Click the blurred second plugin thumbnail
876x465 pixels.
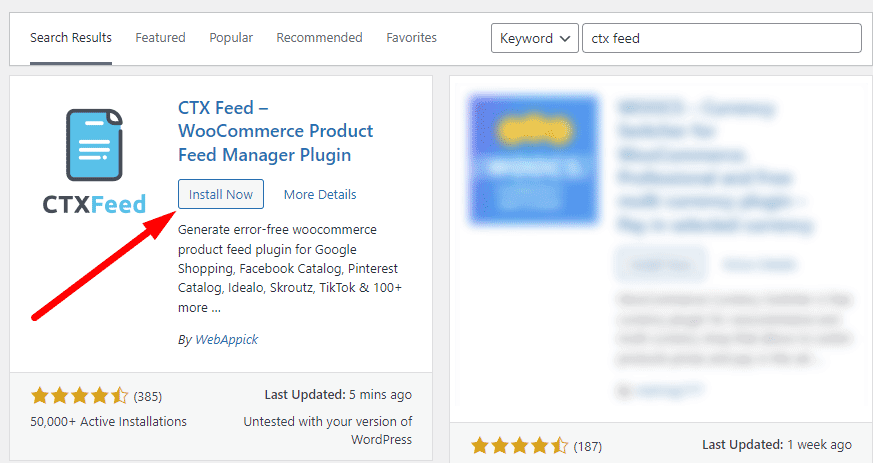click(x=534, y=160)
